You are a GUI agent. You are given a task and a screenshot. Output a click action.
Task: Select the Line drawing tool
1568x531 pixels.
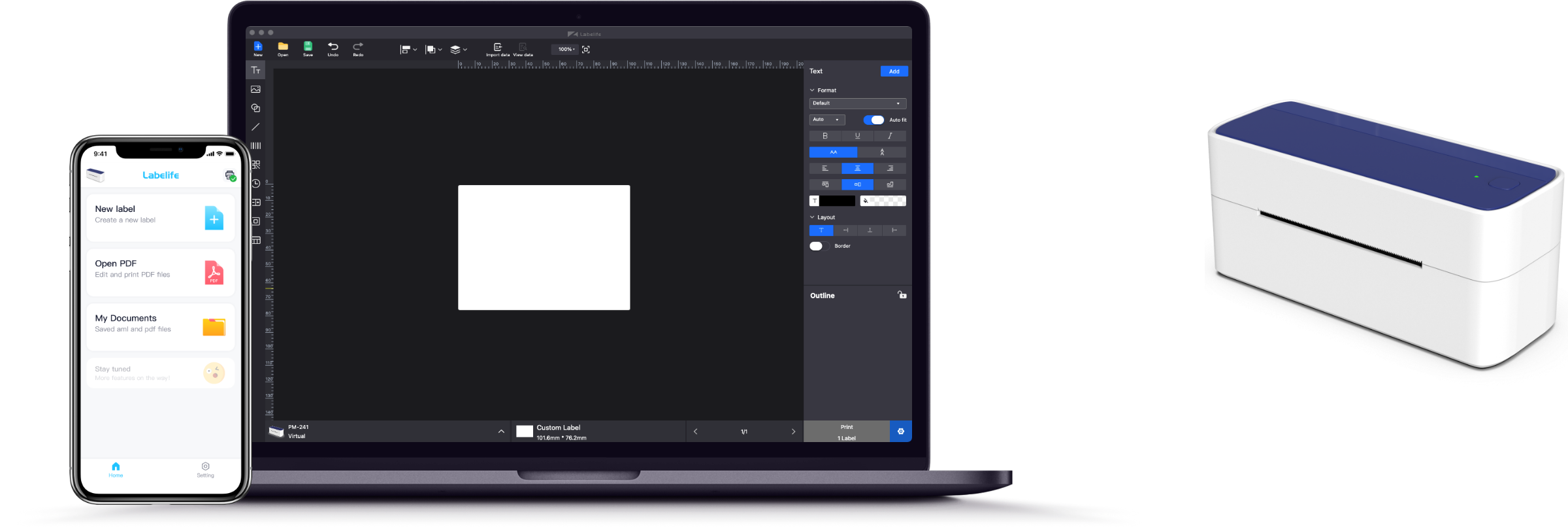tap(255, 127)
